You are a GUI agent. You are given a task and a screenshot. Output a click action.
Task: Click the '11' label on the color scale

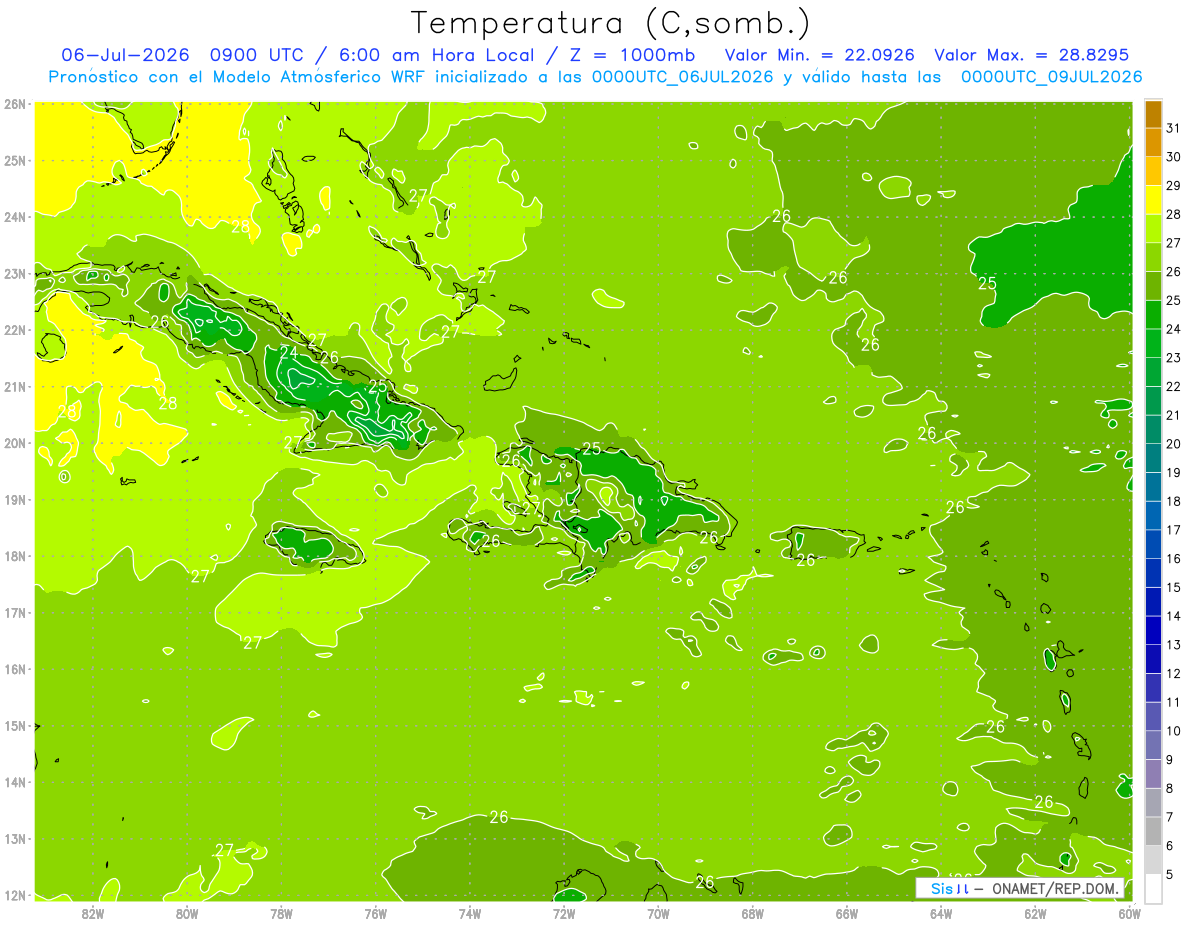(1174, 702)
